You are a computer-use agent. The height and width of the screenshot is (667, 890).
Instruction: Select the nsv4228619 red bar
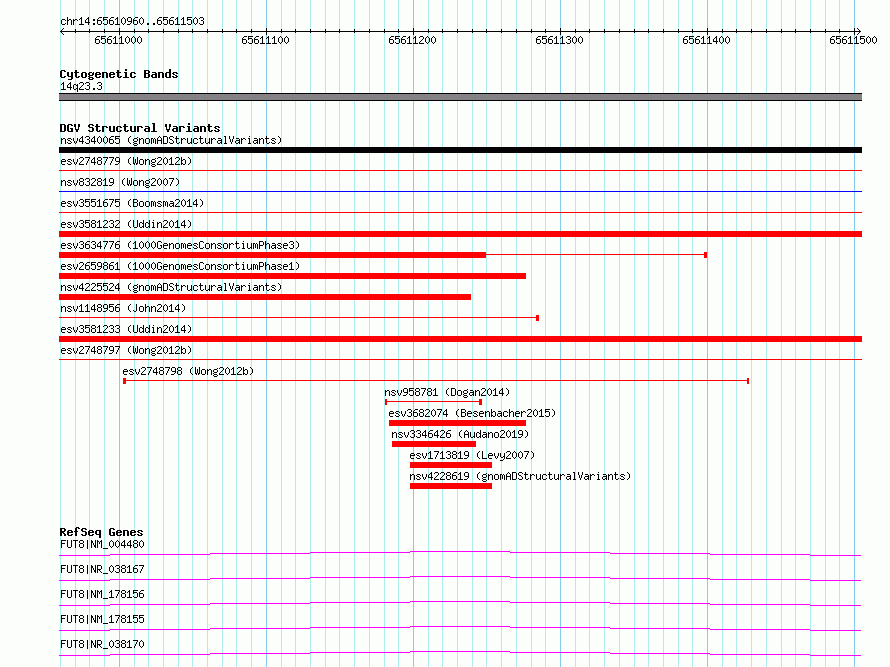pos(451,486)
